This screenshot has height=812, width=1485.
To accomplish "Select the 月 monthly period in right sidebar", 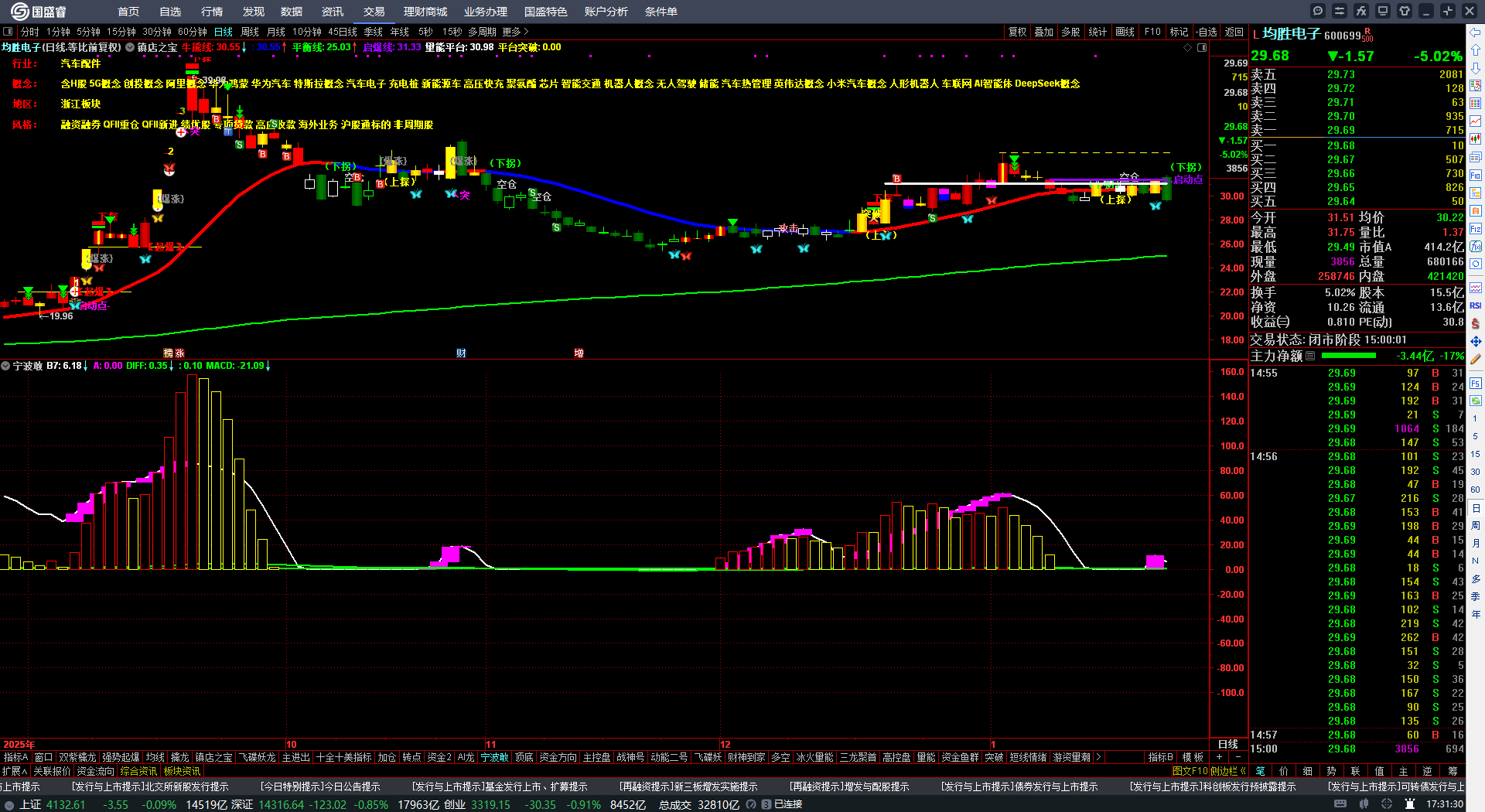I will click(1476, 544).
